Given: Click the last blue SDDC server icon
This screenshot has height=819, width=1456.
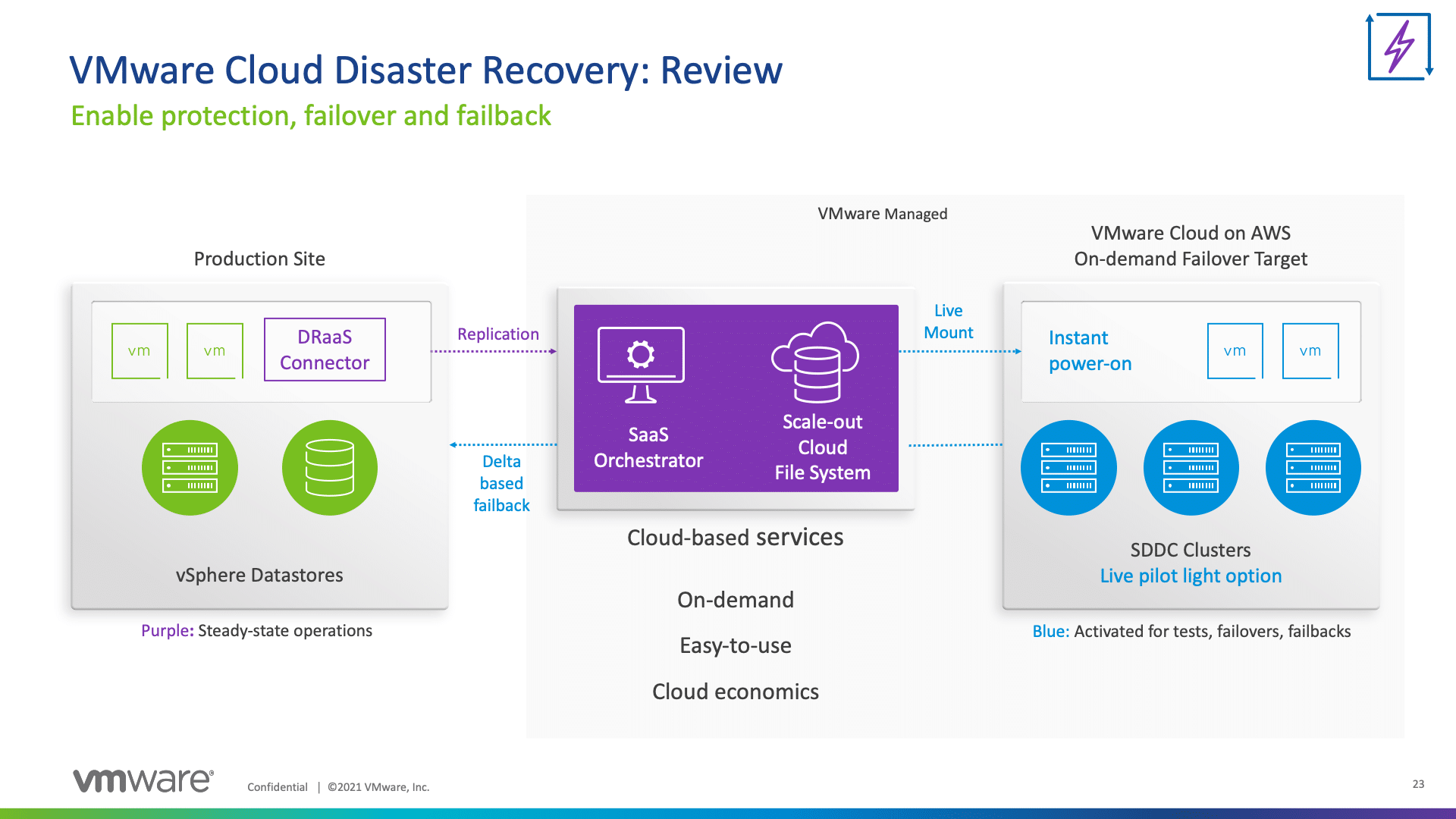Looking at the screenshot, I should coord(1313,468).
